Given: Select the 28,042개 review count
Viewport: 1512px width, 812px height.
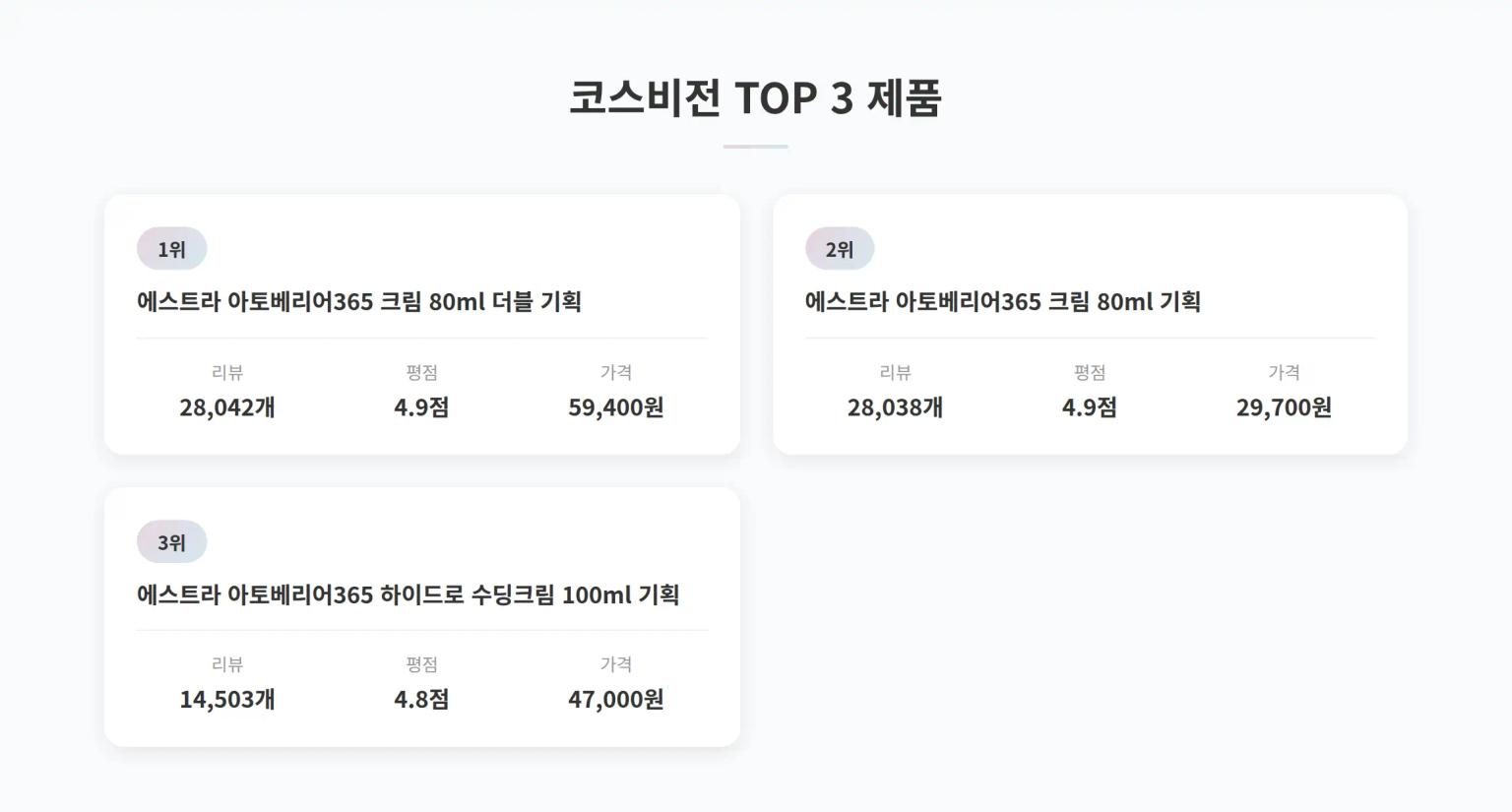Looking at the screenshot, I should pos(226,406).
